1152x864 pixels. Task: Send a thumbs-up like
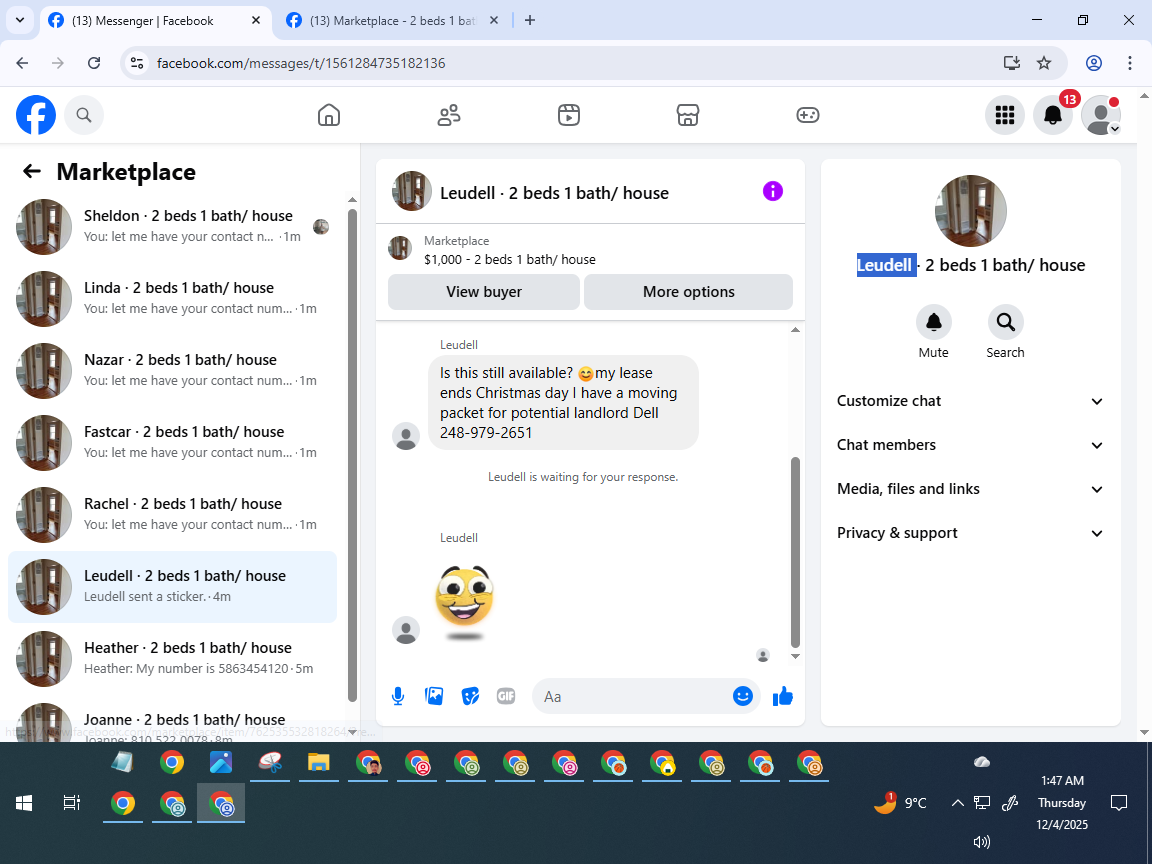[783, 696]
